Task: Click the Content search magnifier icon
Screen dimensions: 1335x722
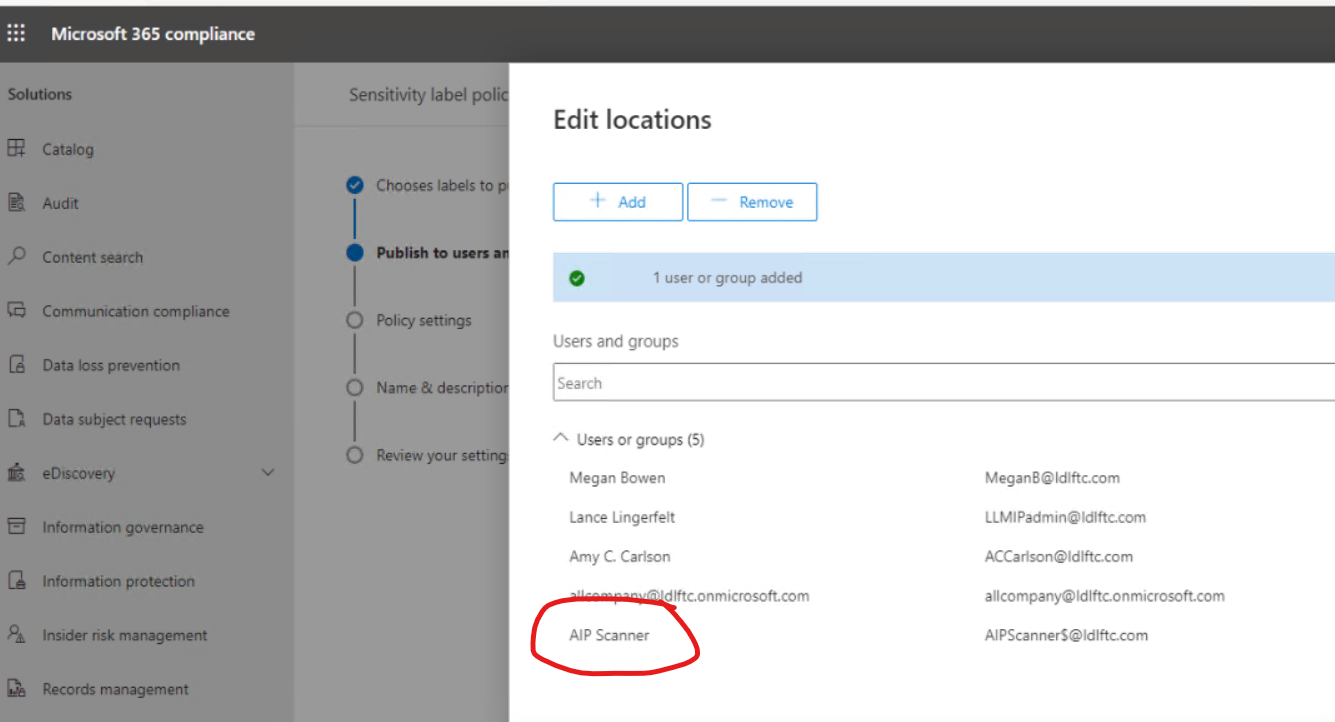Action: [x=16, y=257]
